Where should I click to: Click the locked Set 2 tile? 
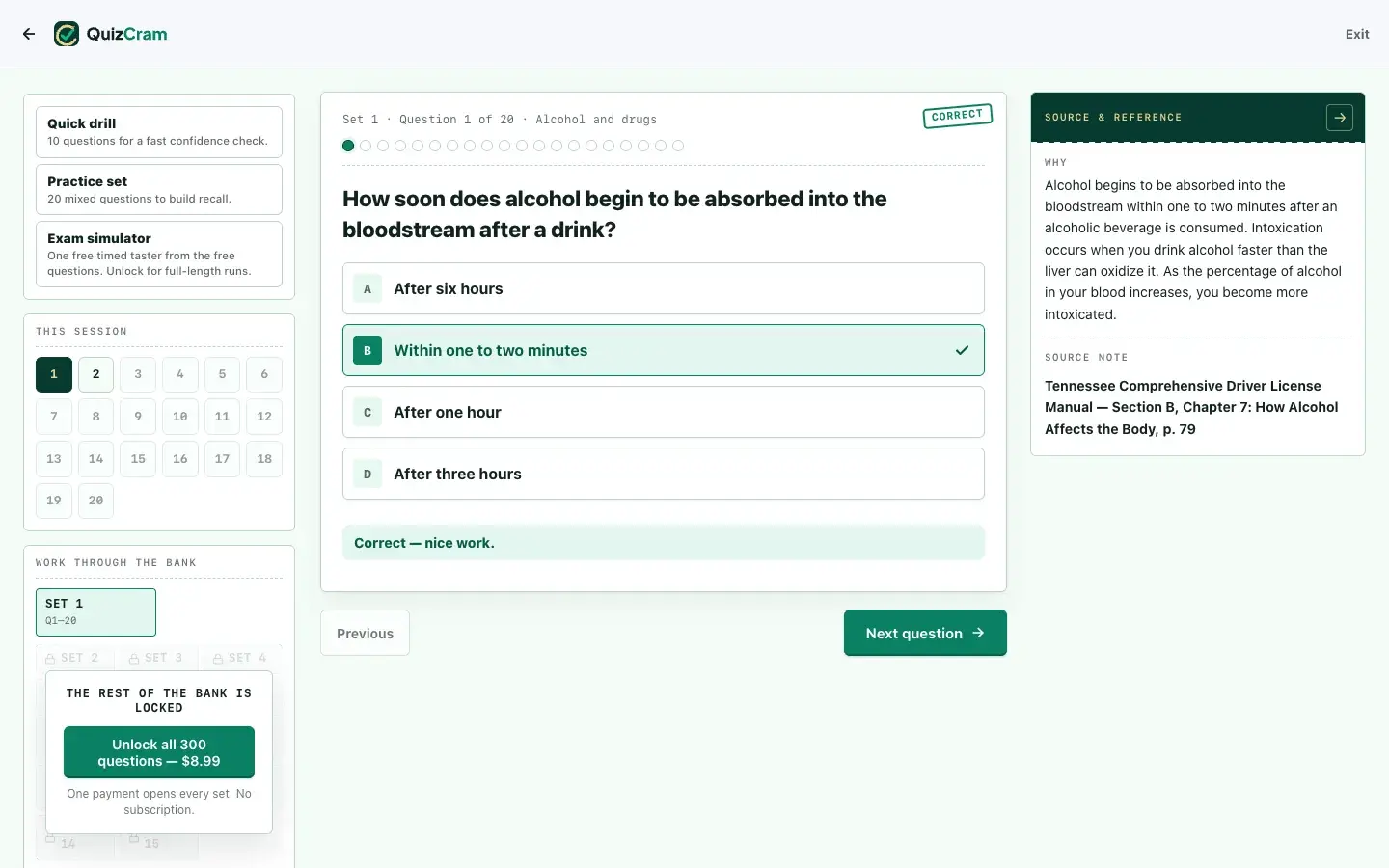(x=74, y=658)
